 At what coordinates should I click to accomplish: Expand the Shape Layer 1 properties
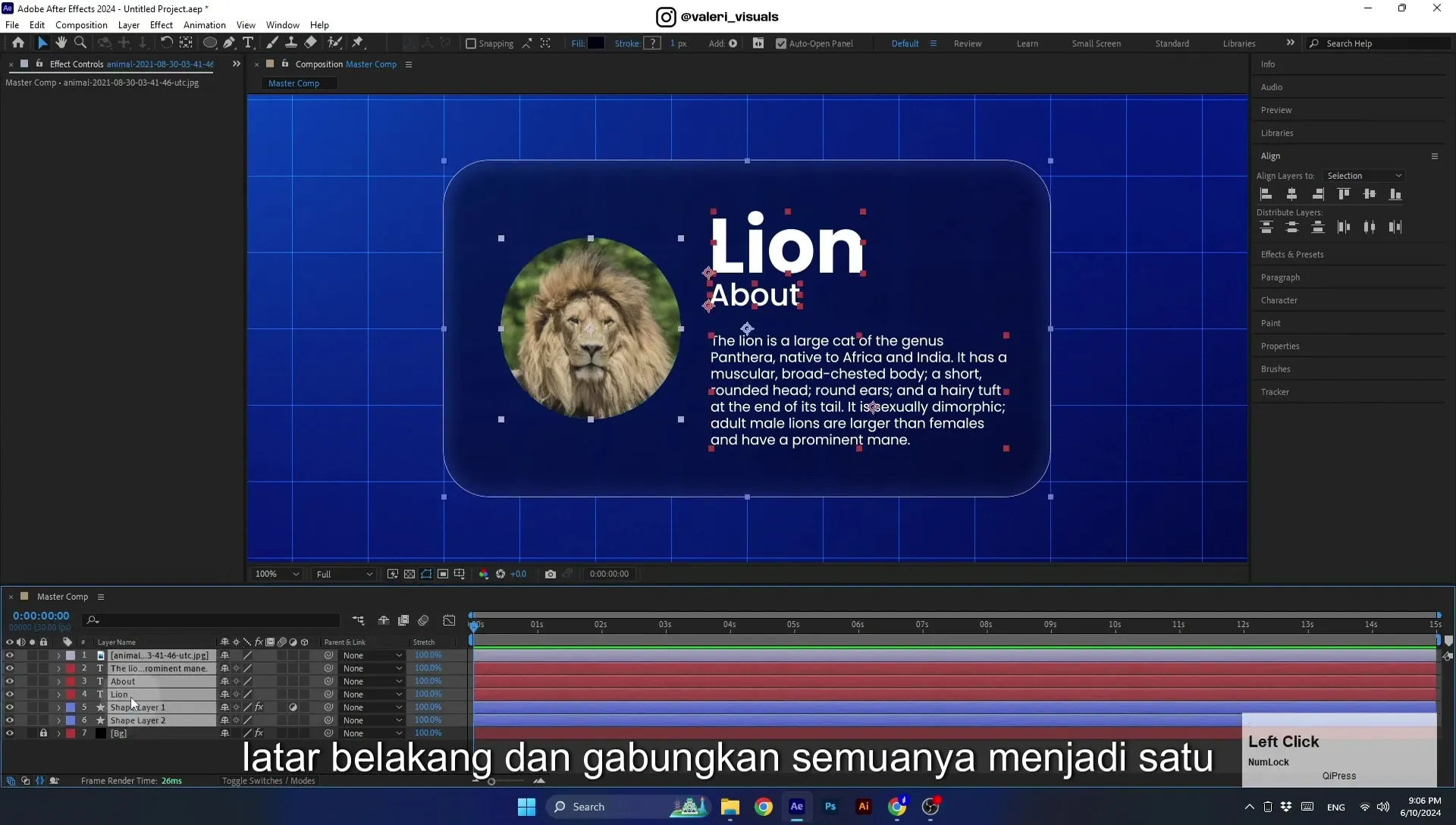[x=58, y=707]
